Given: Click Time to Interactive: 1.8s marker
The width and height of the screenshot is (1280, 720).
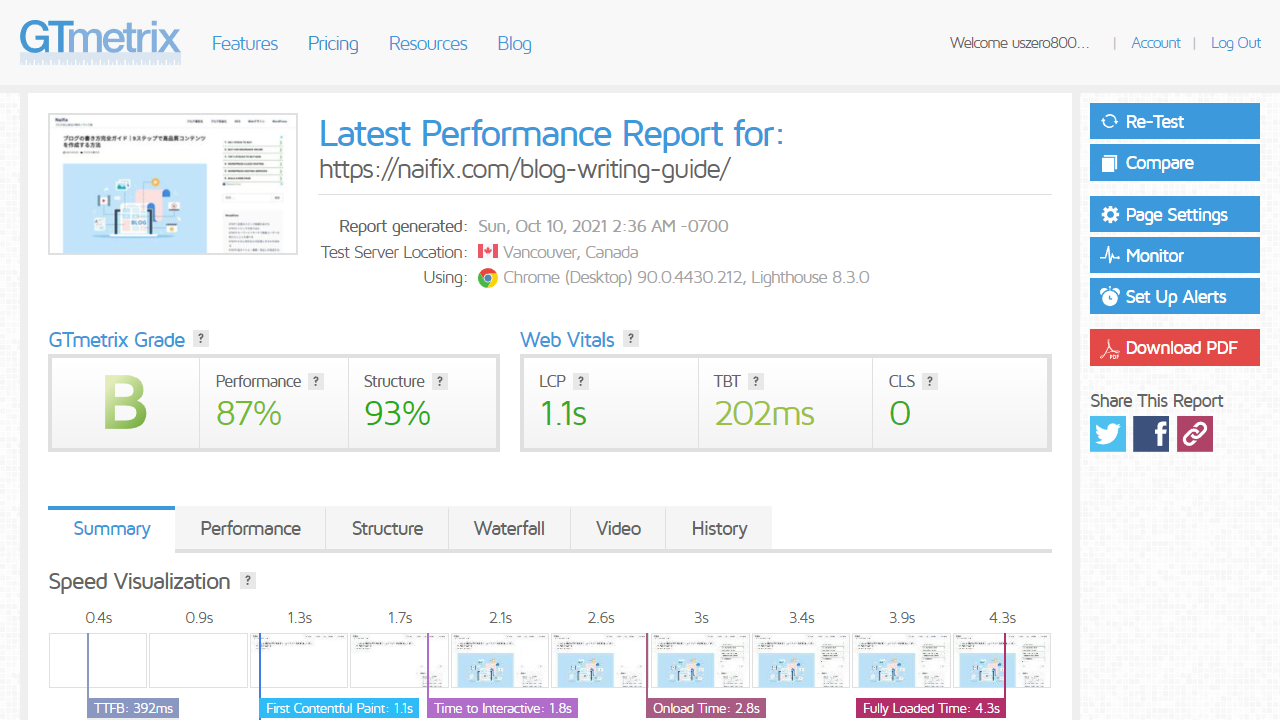Looking at the screenshot, I should click(x=503, y=708).
